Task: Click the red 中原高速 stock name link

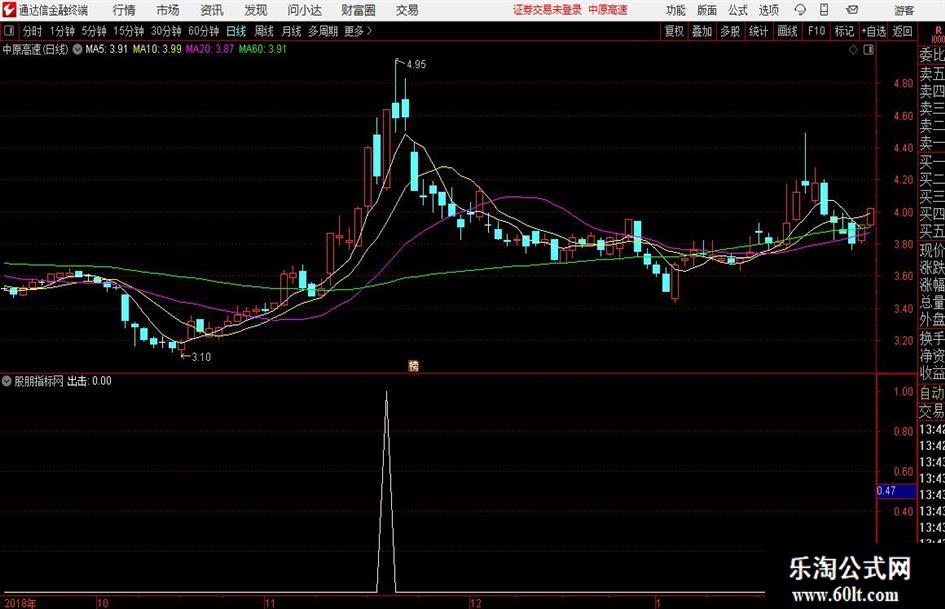Action: coord(608,10)
